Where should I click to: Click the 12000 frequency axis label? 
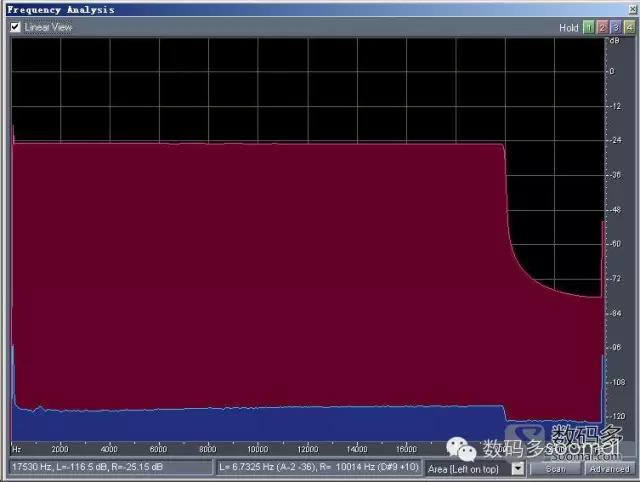[307, 449]
